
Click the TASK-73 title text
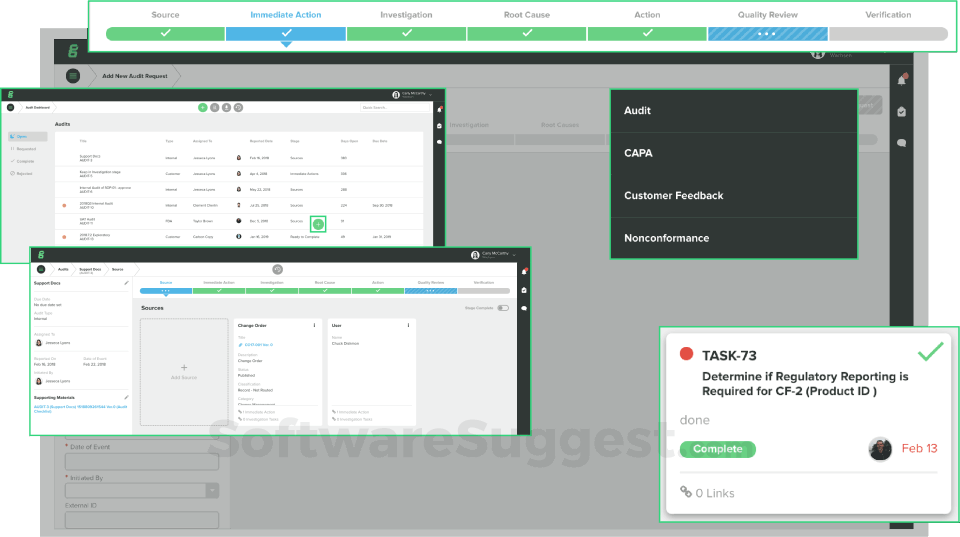[x=729, y=356]
